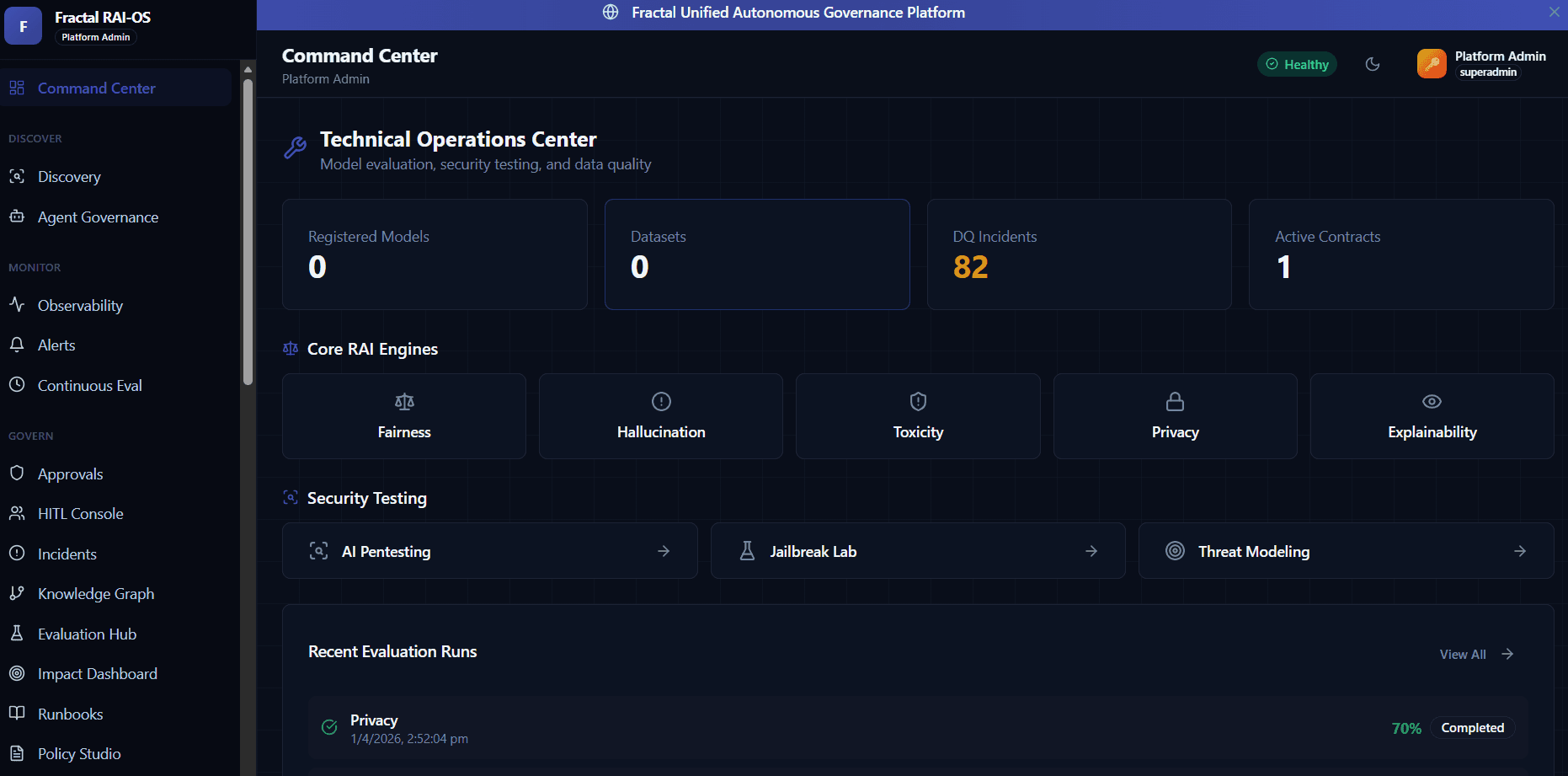Image resolution: width=1568 pixels, height=776 pixels.
Task: Click the Threat Modeling target icon
Action: pos(1175,551)
